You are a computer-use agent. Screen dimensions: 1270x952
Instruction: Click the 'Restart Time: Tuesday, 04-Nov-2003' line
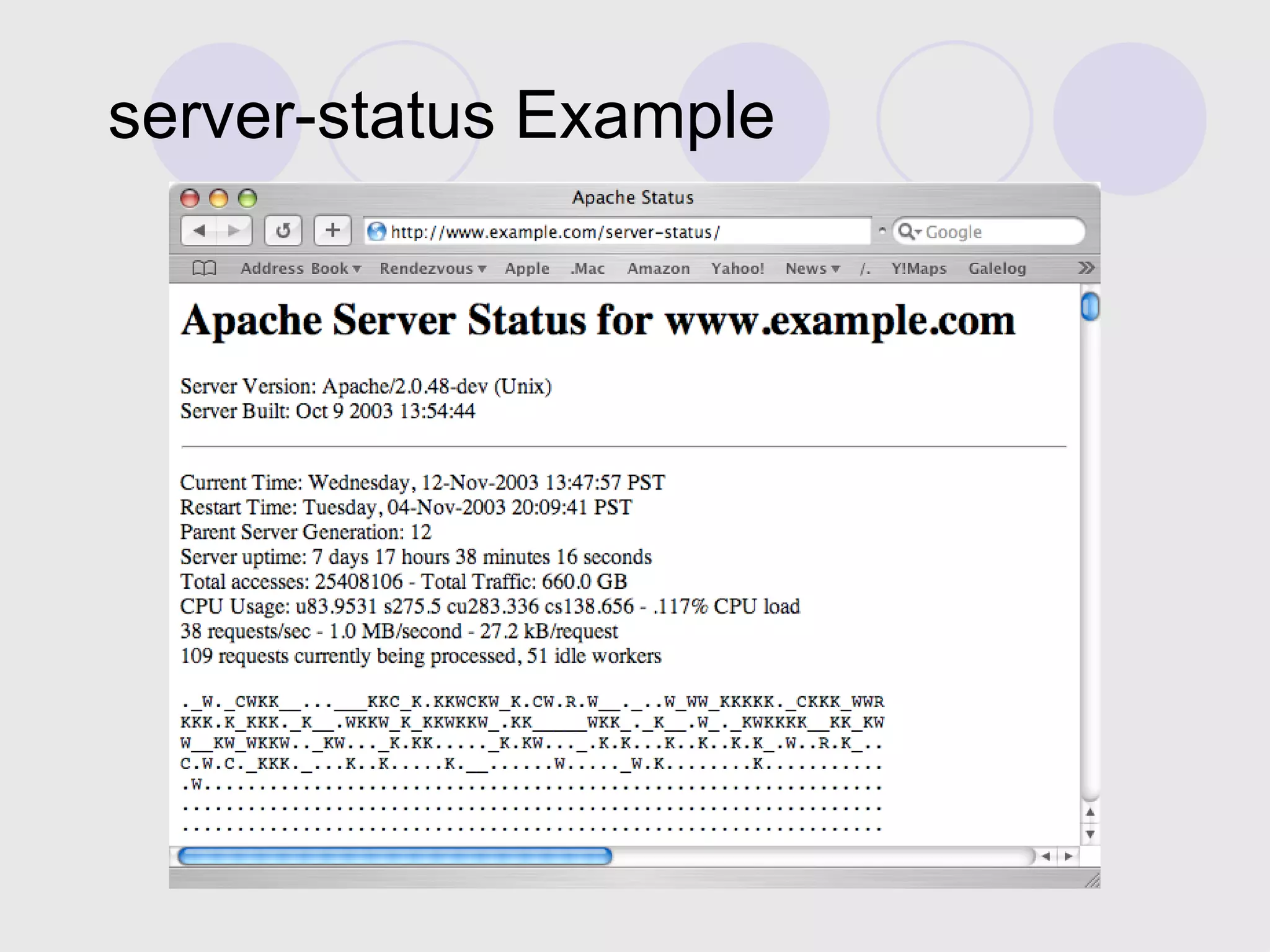click(x=406, y=507)
